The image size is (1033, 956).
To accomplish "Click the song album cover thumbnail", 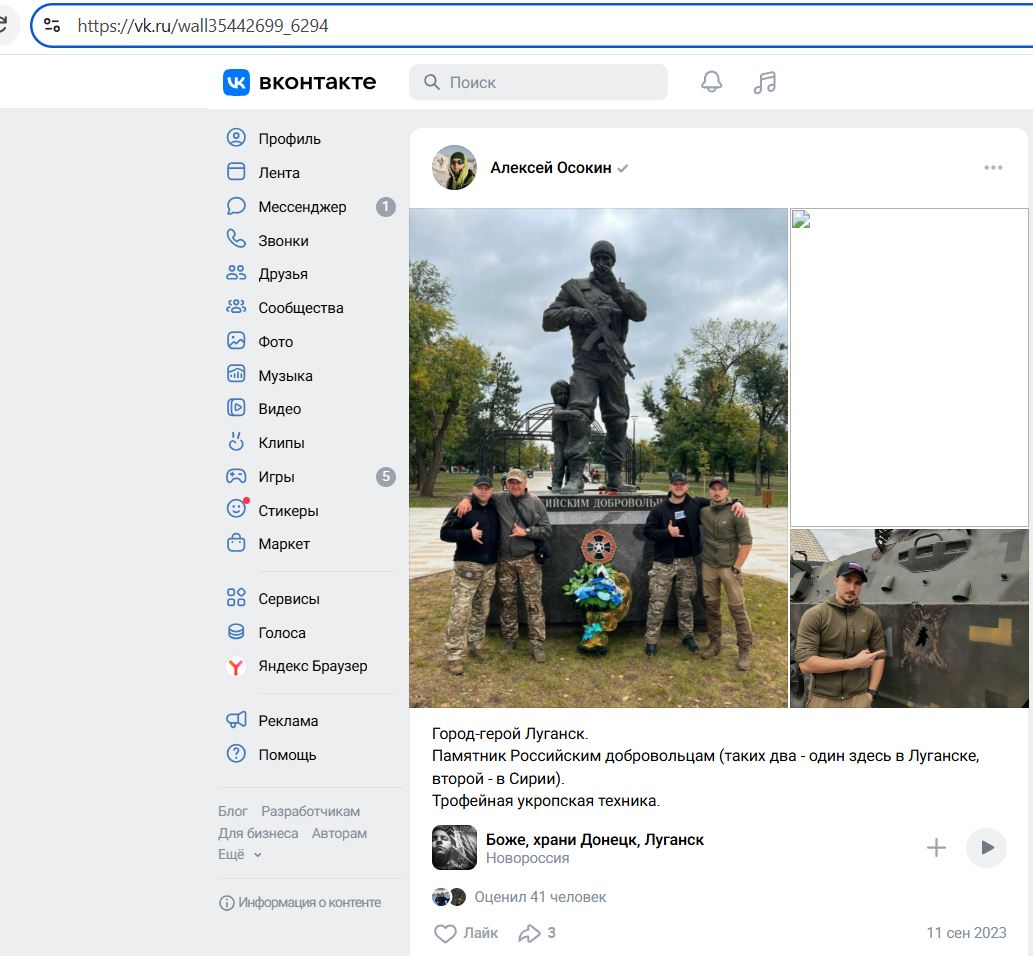I will click(x=454, y=848).
